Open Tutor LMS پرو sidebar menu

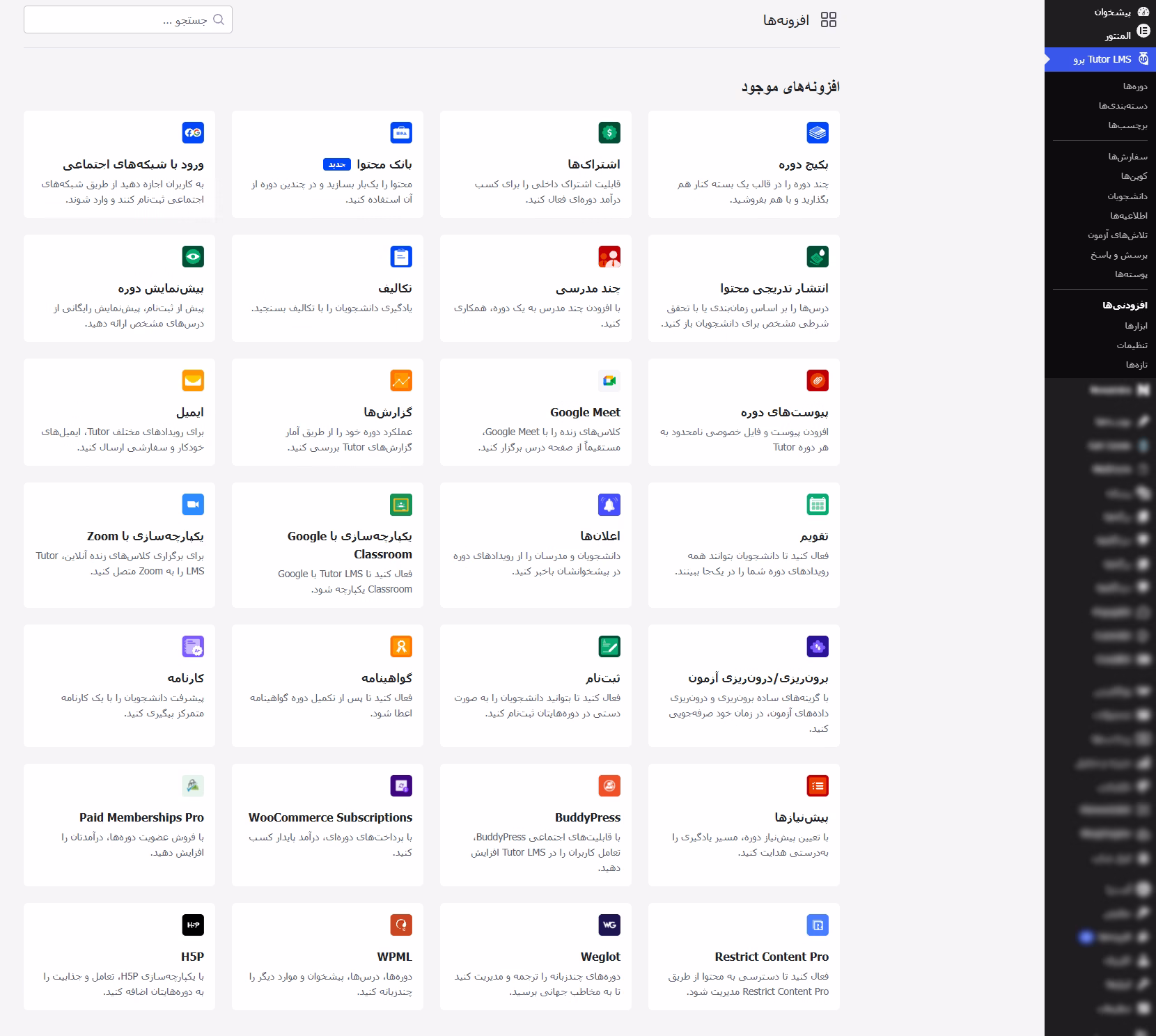pyautogui.click(x=1100, y=59)
